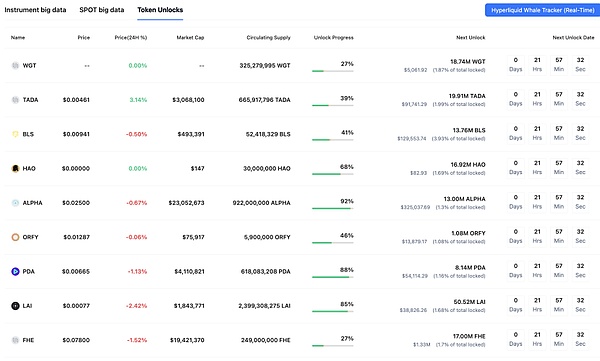Sort by Market Cap column header

pos(190,38)
